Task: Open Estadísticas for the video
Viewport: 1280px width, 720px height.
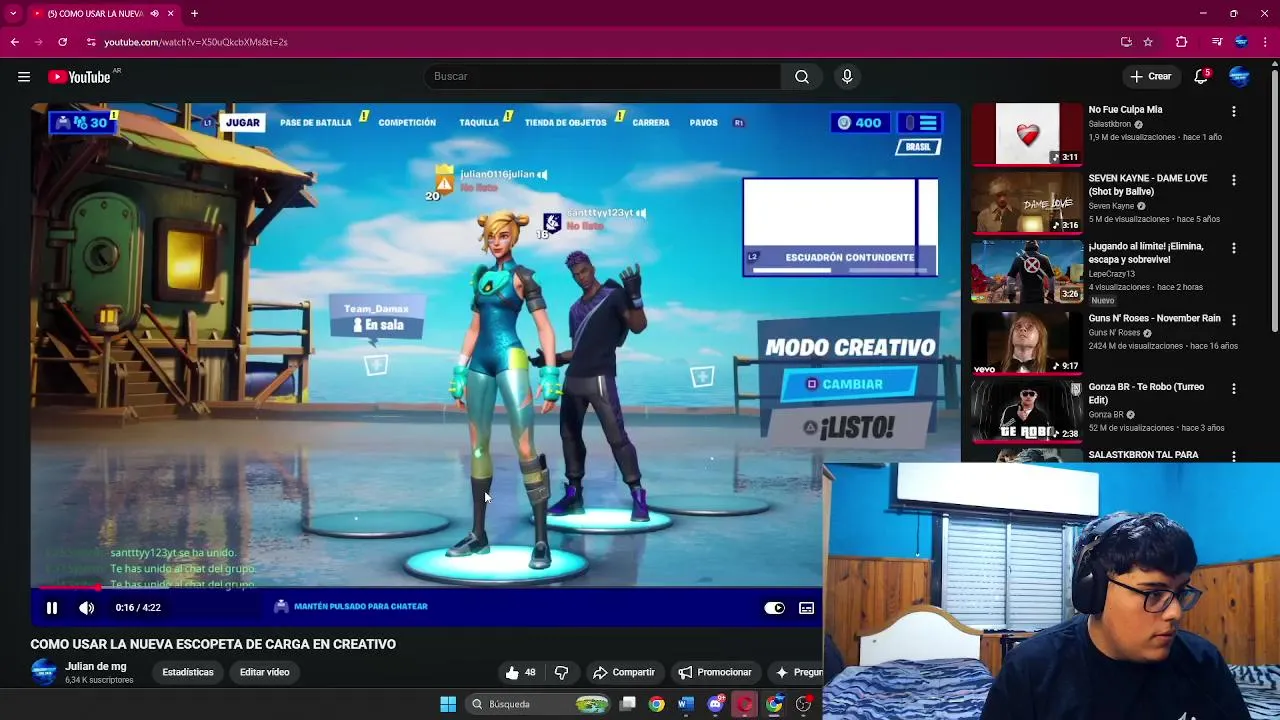Action: (x=188, y=673)
